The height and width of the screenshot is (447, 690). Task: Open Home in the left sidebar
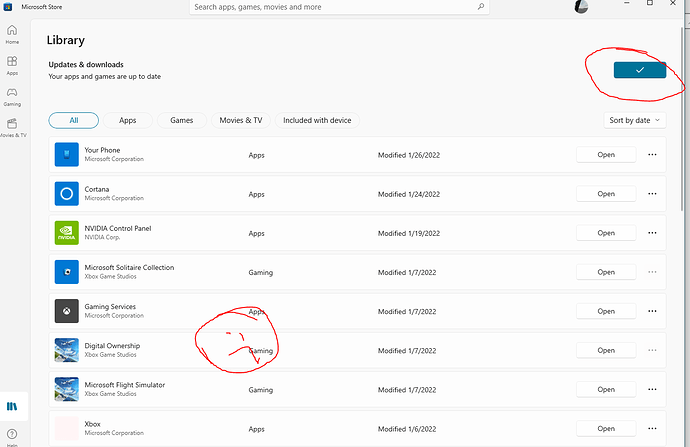[x=12, y=33]
